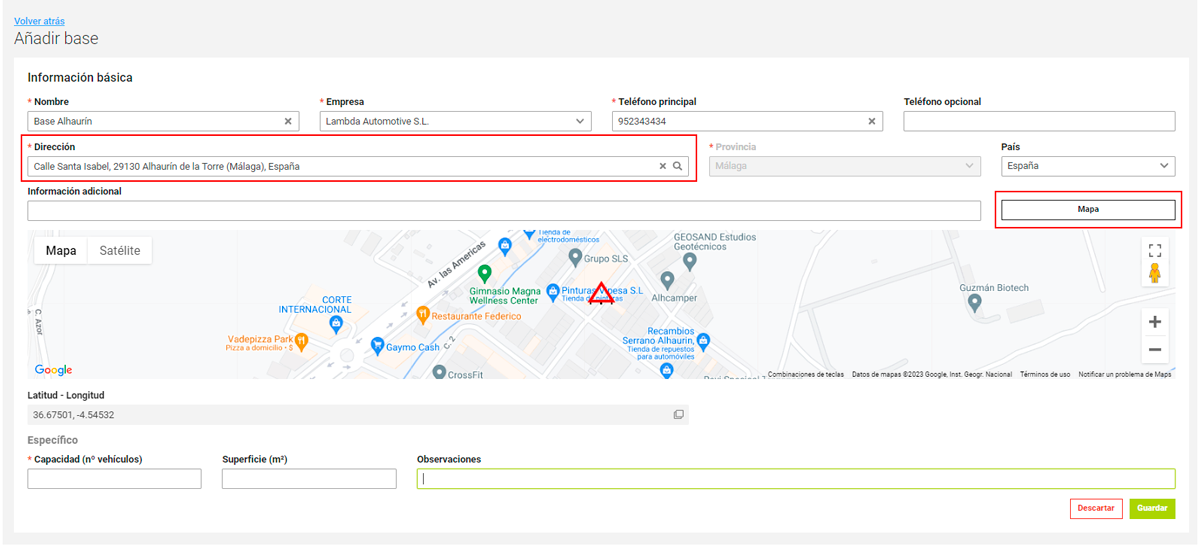1200x545 pixels.
Task: Open the Empresa dropdown
Action: click(455, 121)
